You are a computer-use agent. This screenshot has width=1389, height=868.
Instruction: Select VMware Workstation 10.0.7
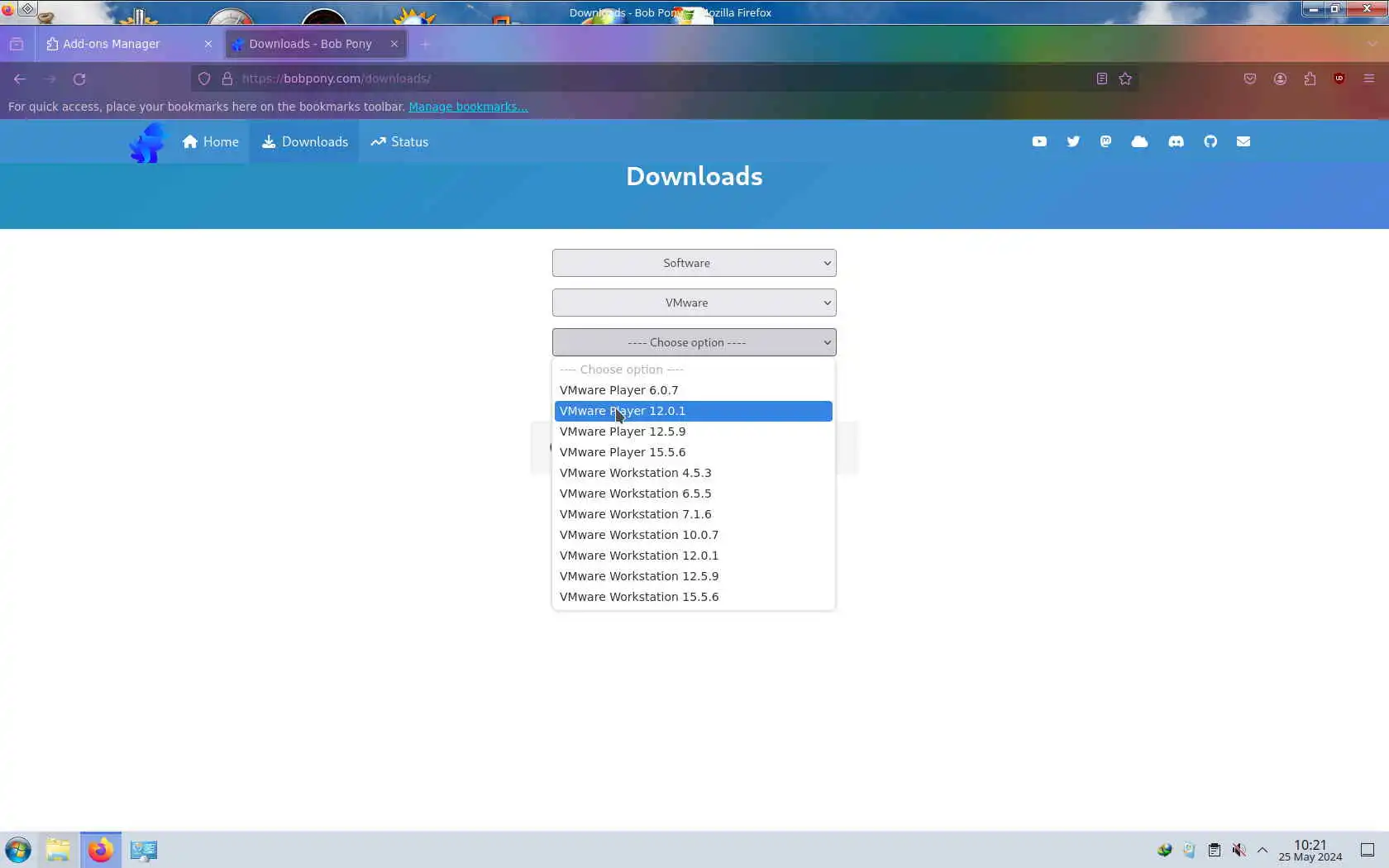(x=694, y=535)
